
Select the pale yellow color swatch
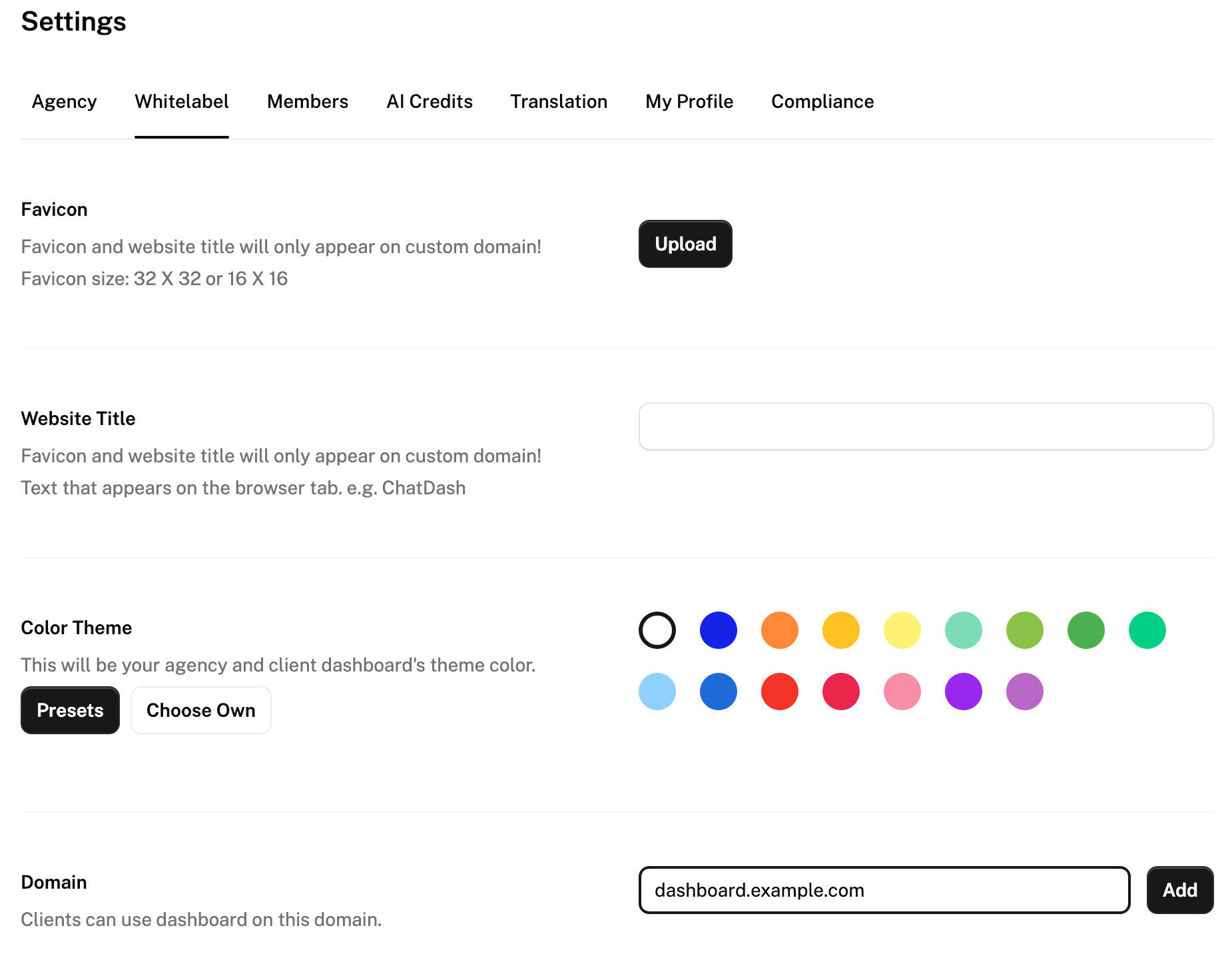pyautogui.click(x=902, y=630)
